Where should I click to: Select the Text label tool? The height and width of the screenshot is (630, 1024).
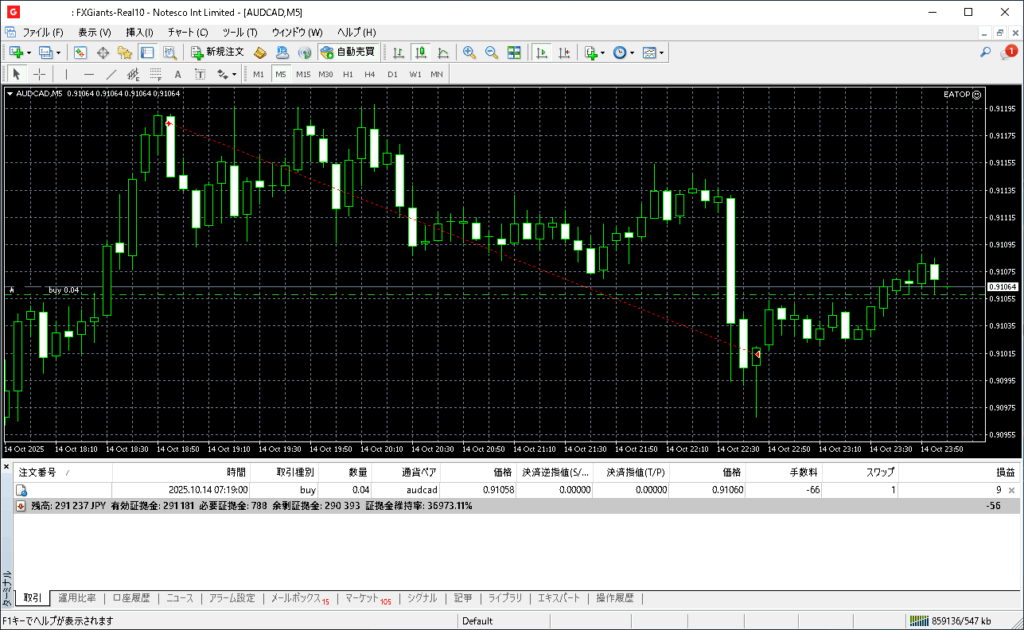[178, 74]
